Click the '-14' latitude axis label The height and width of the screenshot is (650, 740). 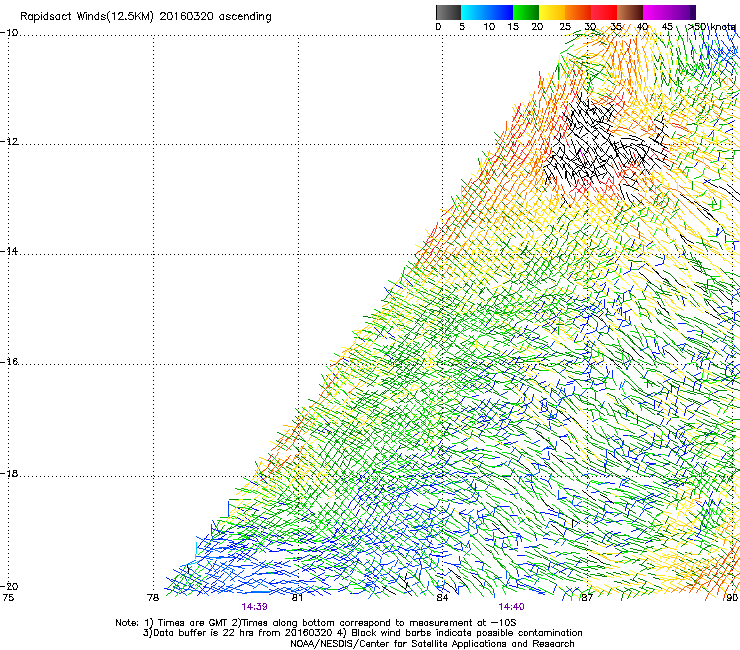pyautogui.click(x=9, y=251)
